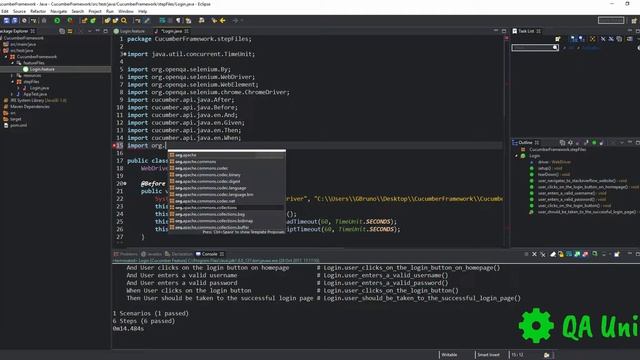The width and height of the screenshot is (640, 360).
Task: Select the Console tab
Action: coord(209,254)
